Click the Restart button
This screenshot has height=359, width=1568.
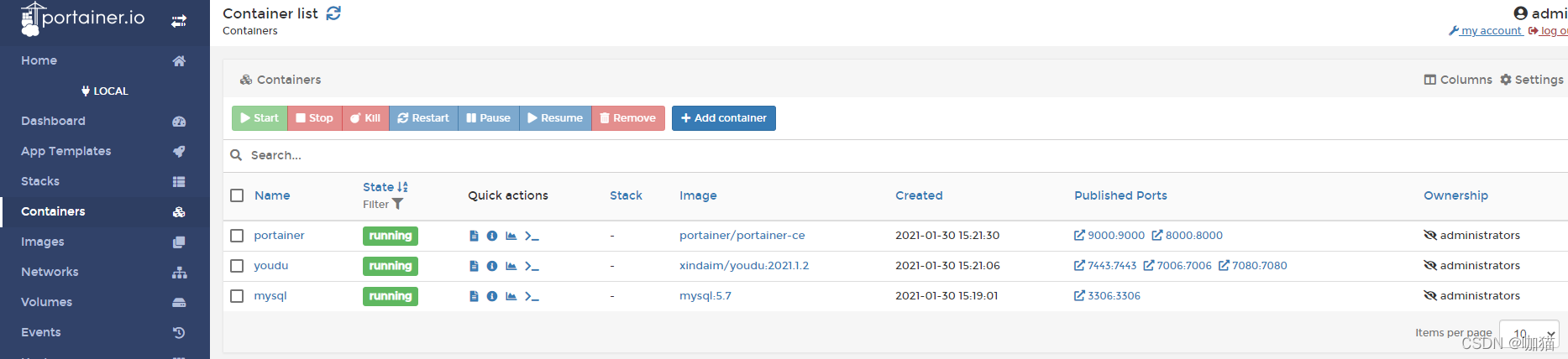tap(423, 118)
